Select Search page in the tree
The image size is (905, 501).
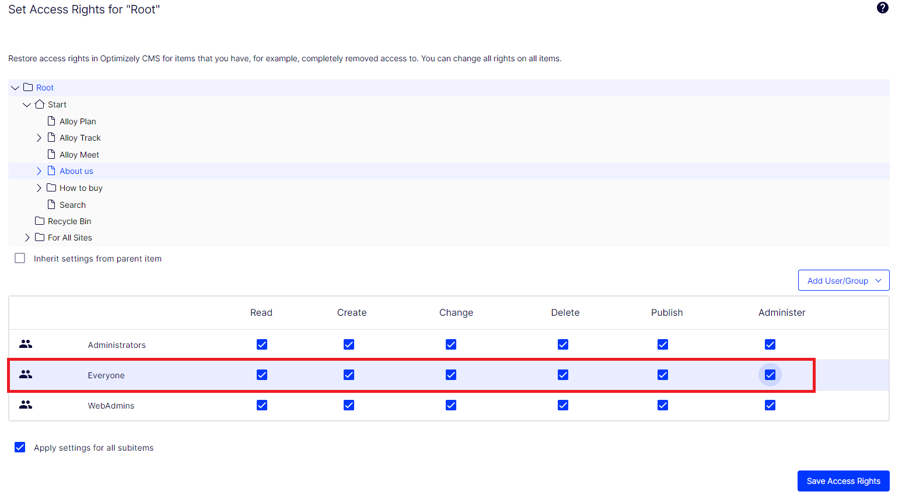coord(72,205)
